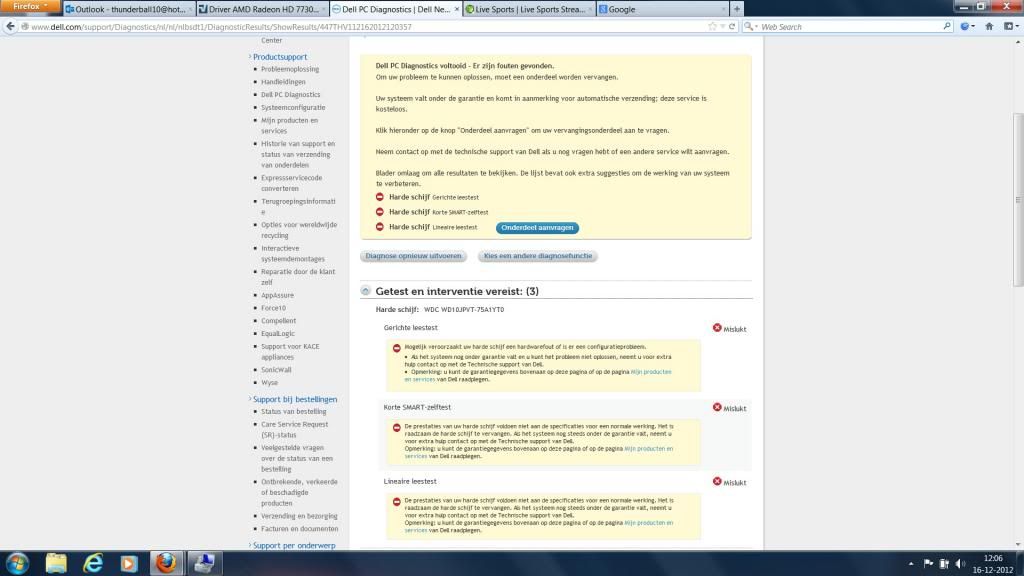Viewport: 1024px width, 576px height.
Task: Open the orange Firefox menu dropdown
Action: [x=30, y=6]
